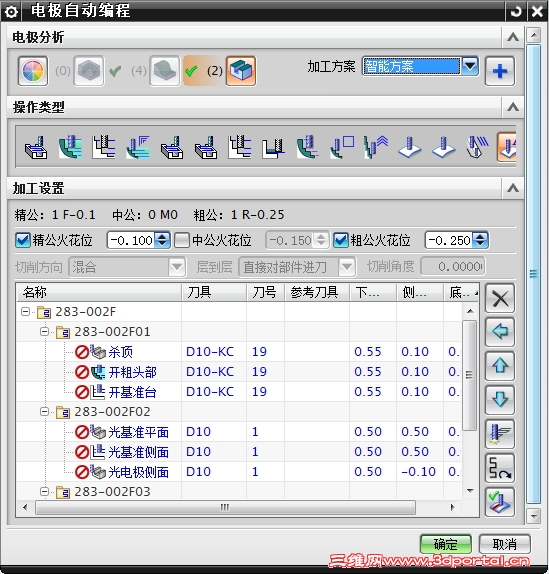Select the grey electrode body icon
The image size is (549, 574).
(x=89, y=71)
